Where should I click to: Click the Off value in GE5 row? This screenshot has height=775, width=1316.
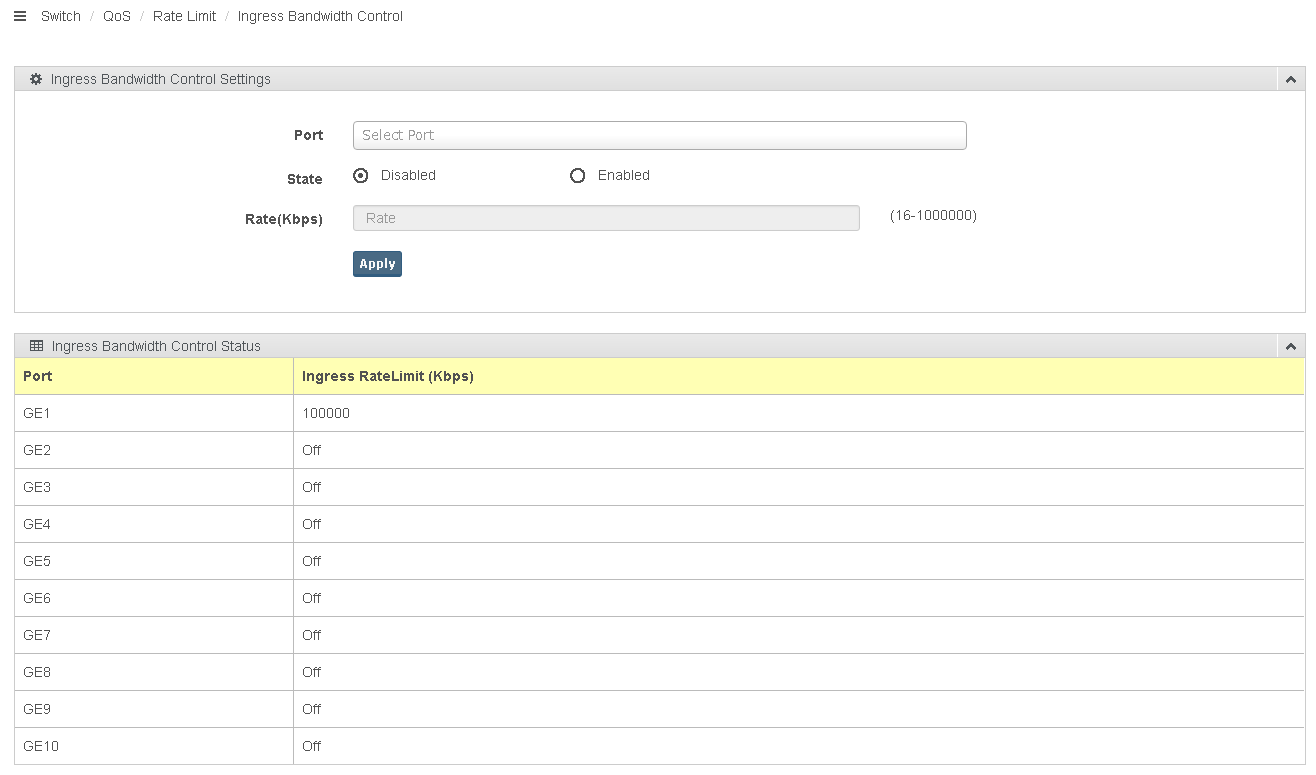[311, 561]
